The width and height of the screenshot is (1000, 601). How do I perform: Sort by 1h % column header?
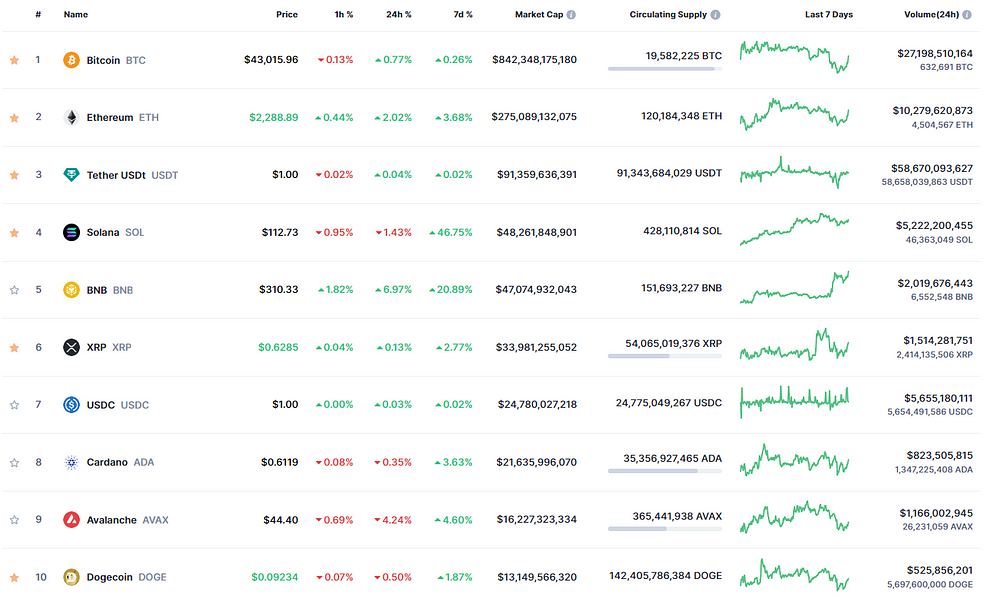344,14
